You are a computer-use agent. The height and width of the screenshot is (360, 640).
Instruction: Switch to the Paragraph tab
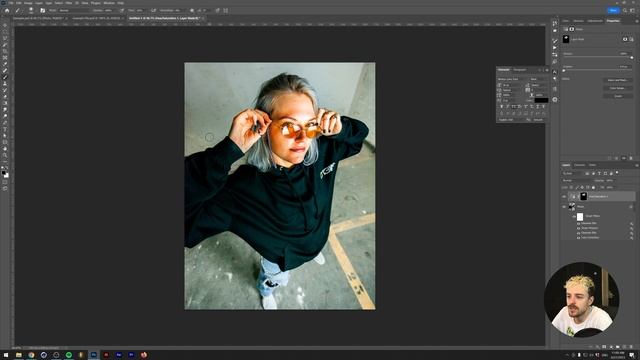pyautogui.click(x=520, y=70)
